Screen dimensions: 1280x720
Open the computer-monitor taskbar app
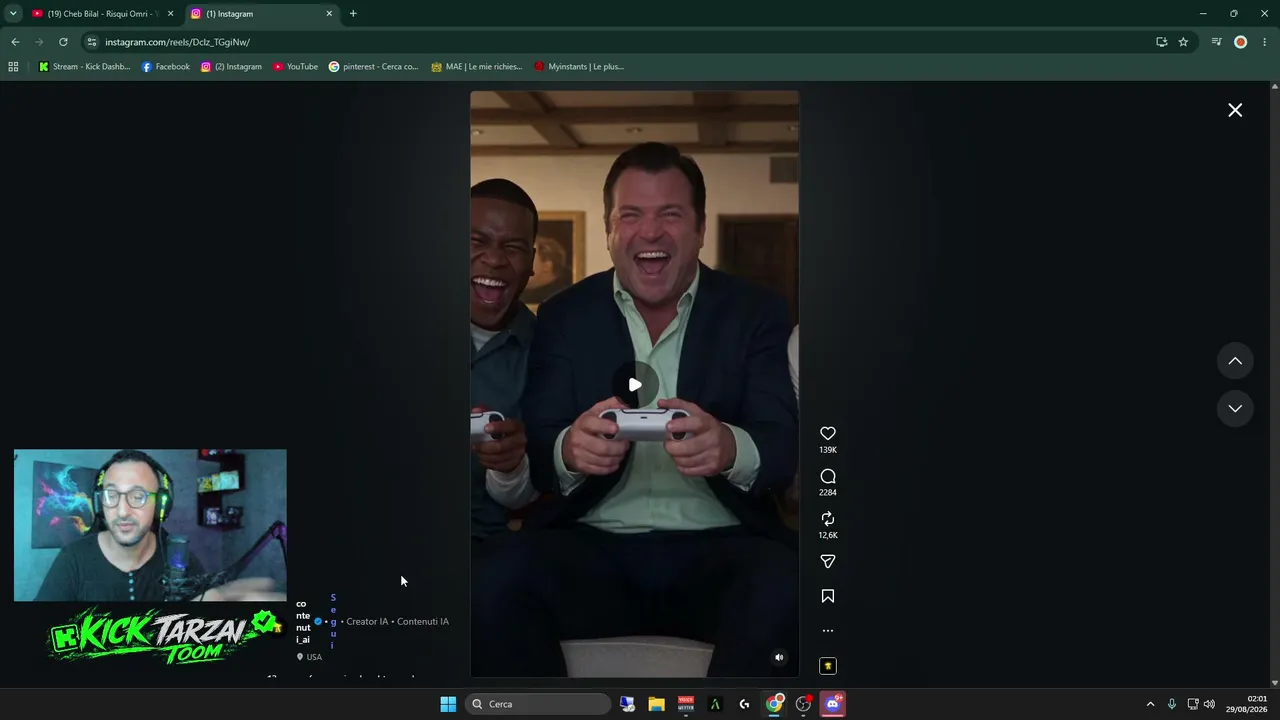(627, 704)
